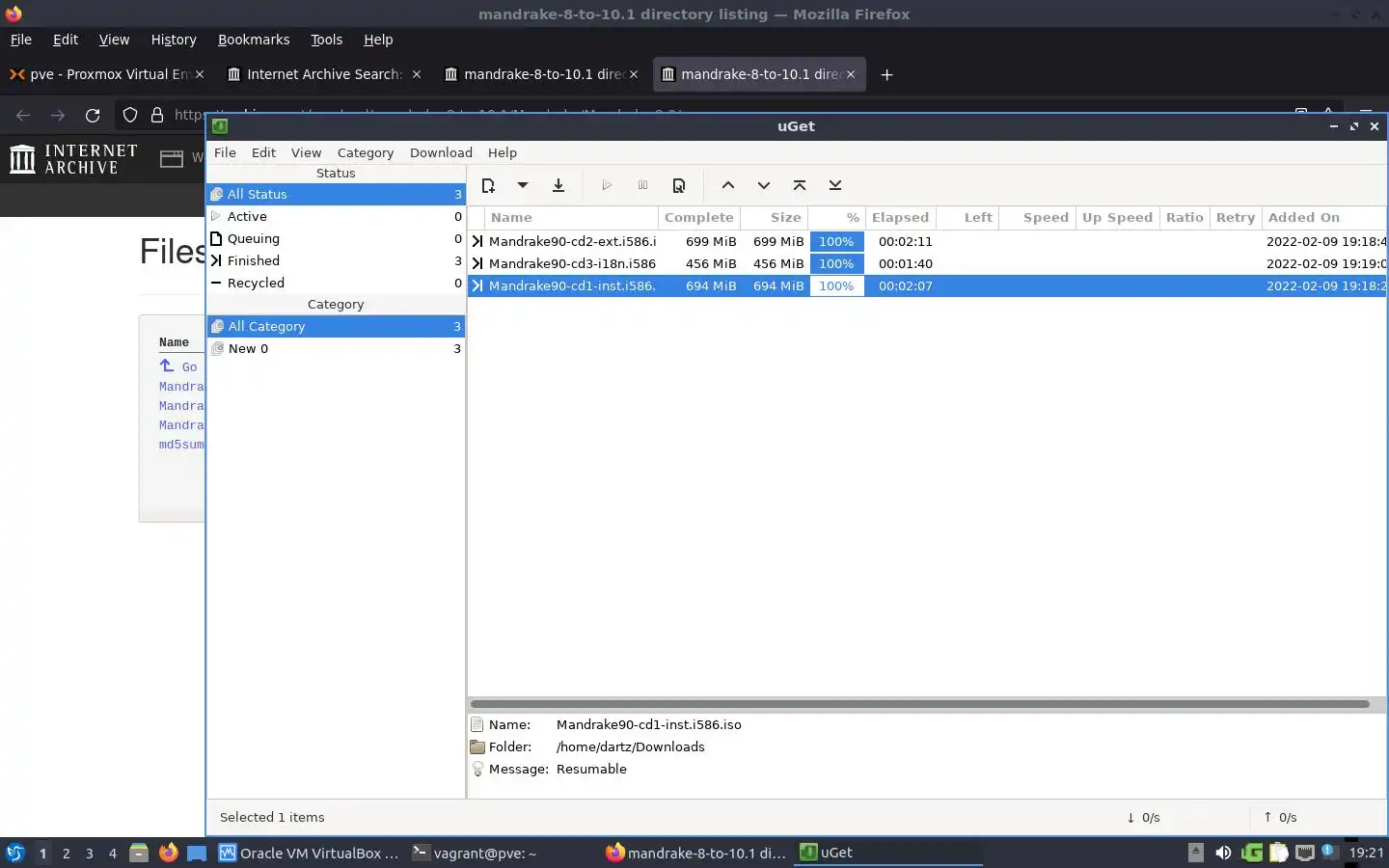Viewport: 1389px width, 868px height.
Task: Click the New Download toolbar icon
Action: click(488, 185)
